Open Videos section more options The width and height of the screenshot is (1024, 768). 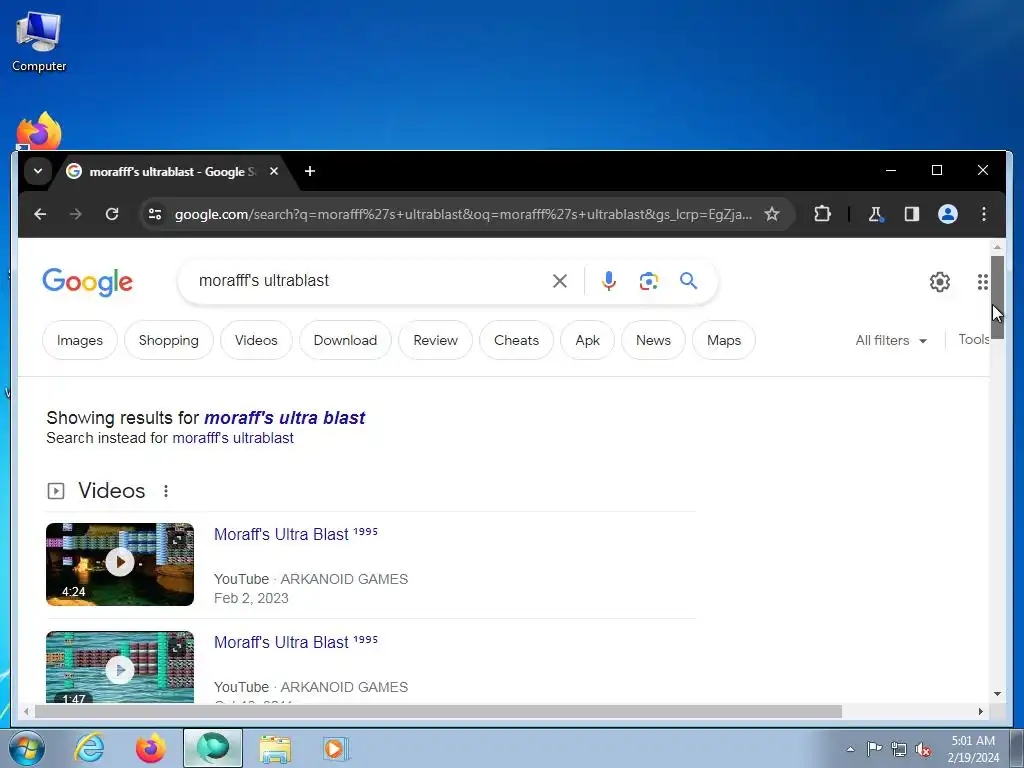pyautogui.click(x=166, y=491)
